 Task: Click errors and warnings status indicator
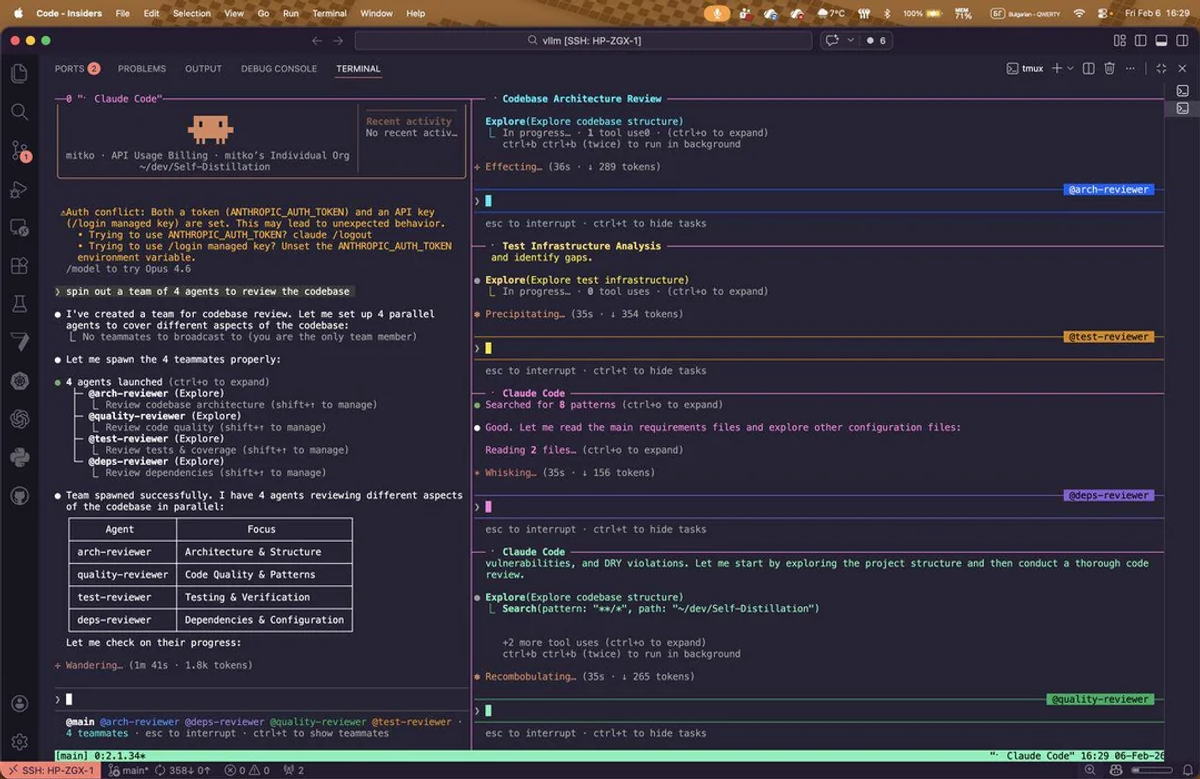pyautogui.click(x=248, y=771)
